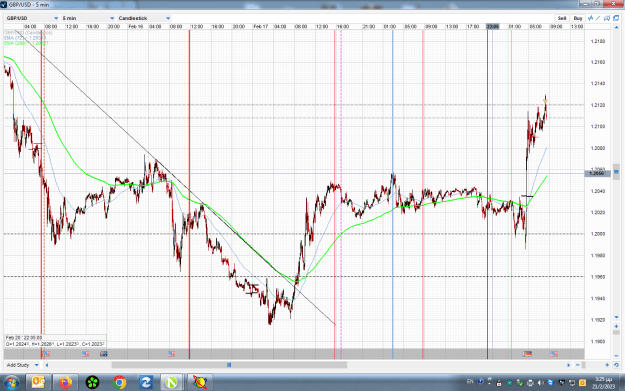
Task: Click the Feb 17 date axis label
Action: (x=260, y=26)
